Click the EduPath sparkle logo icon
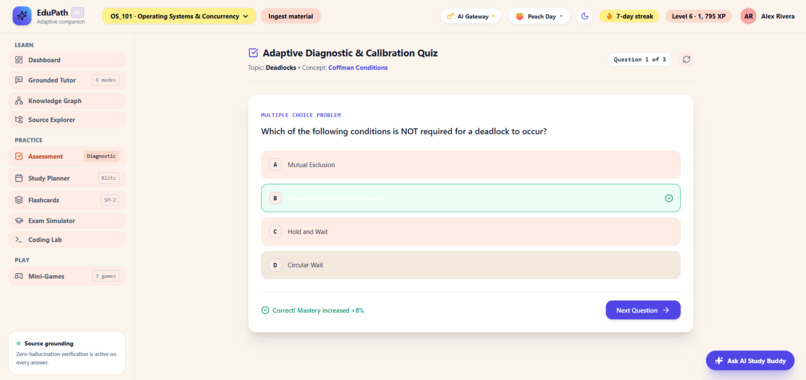This screenshot has height=380, width=806. click(22, 16)
